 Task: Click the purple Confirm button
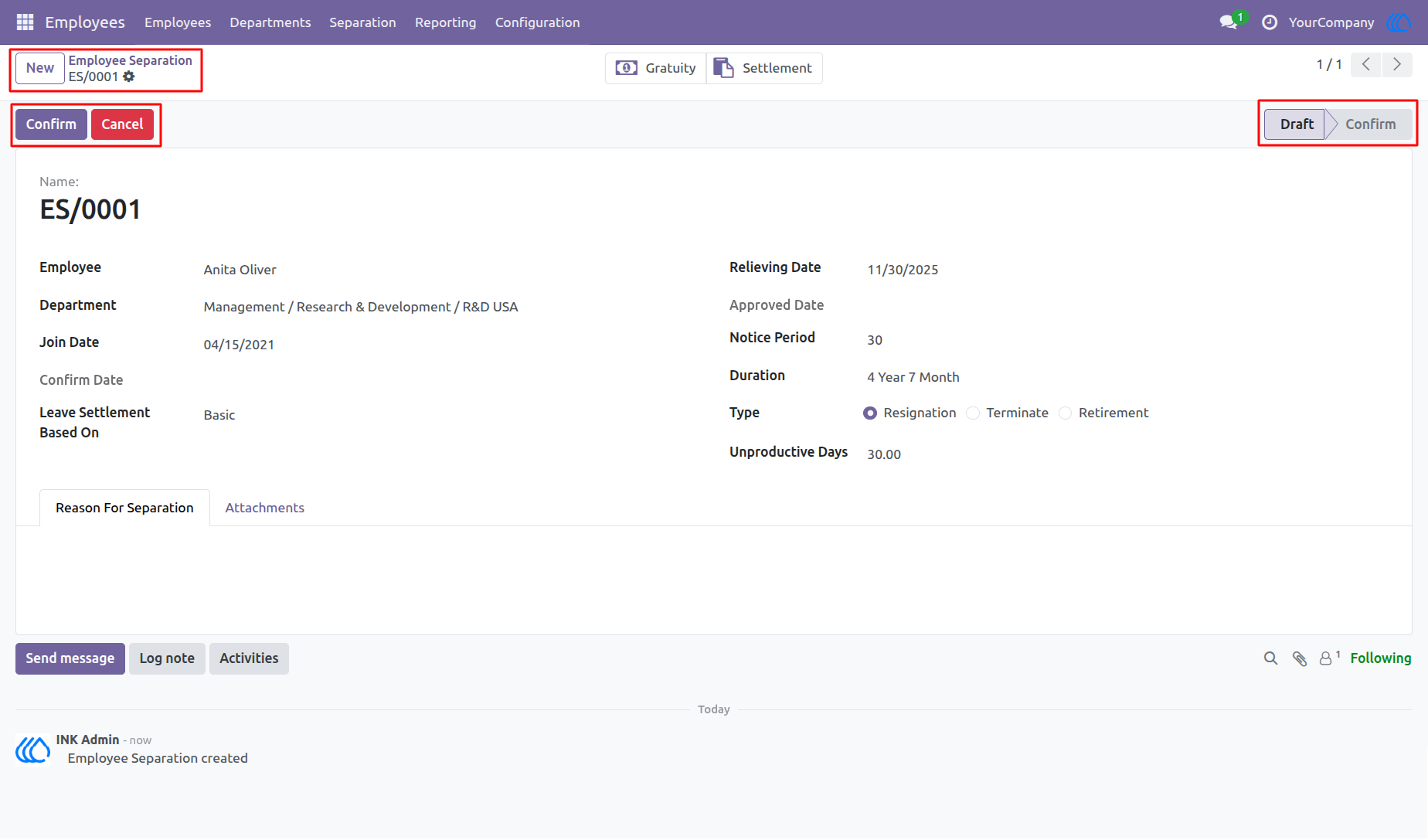pyautogui.click(x=51, y=124)
